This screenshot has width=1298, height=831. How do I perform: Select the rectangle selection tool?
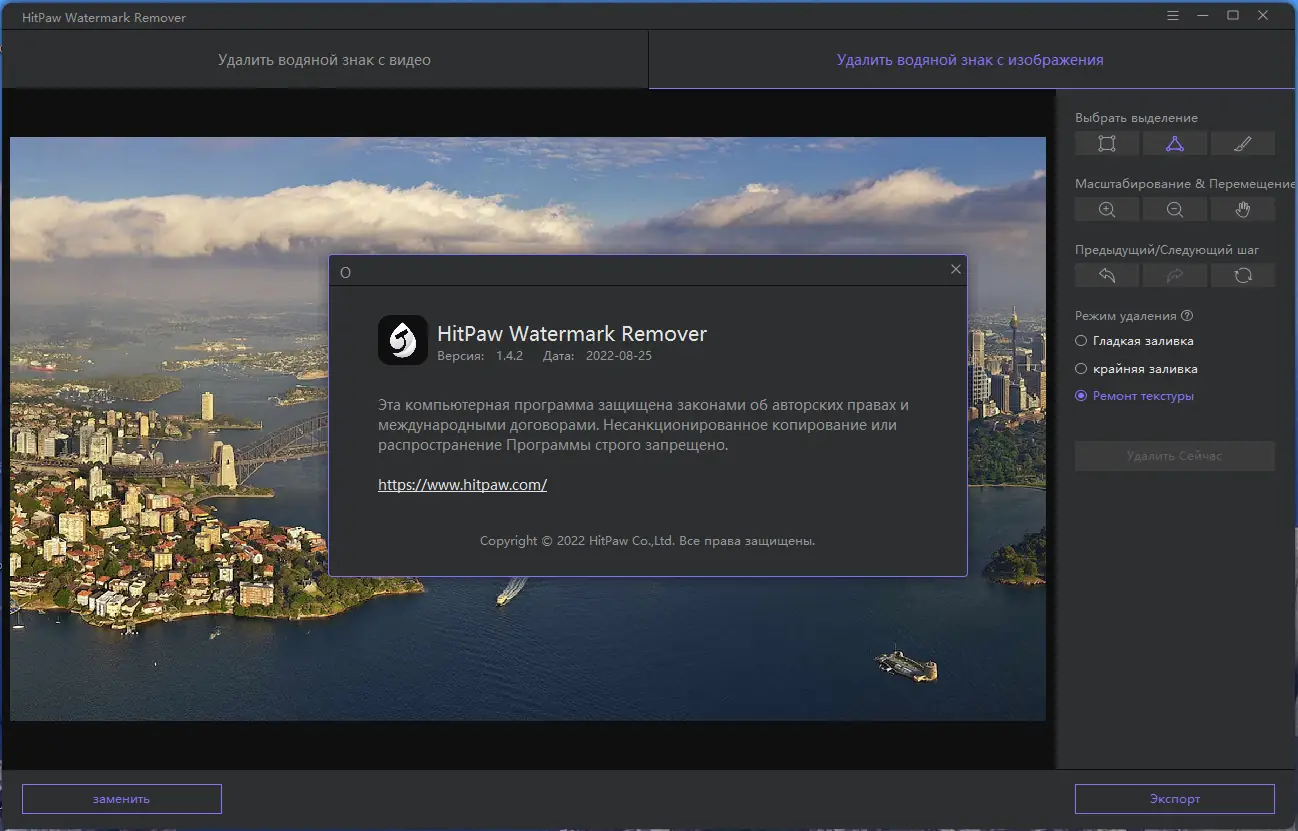[1107, 144]
